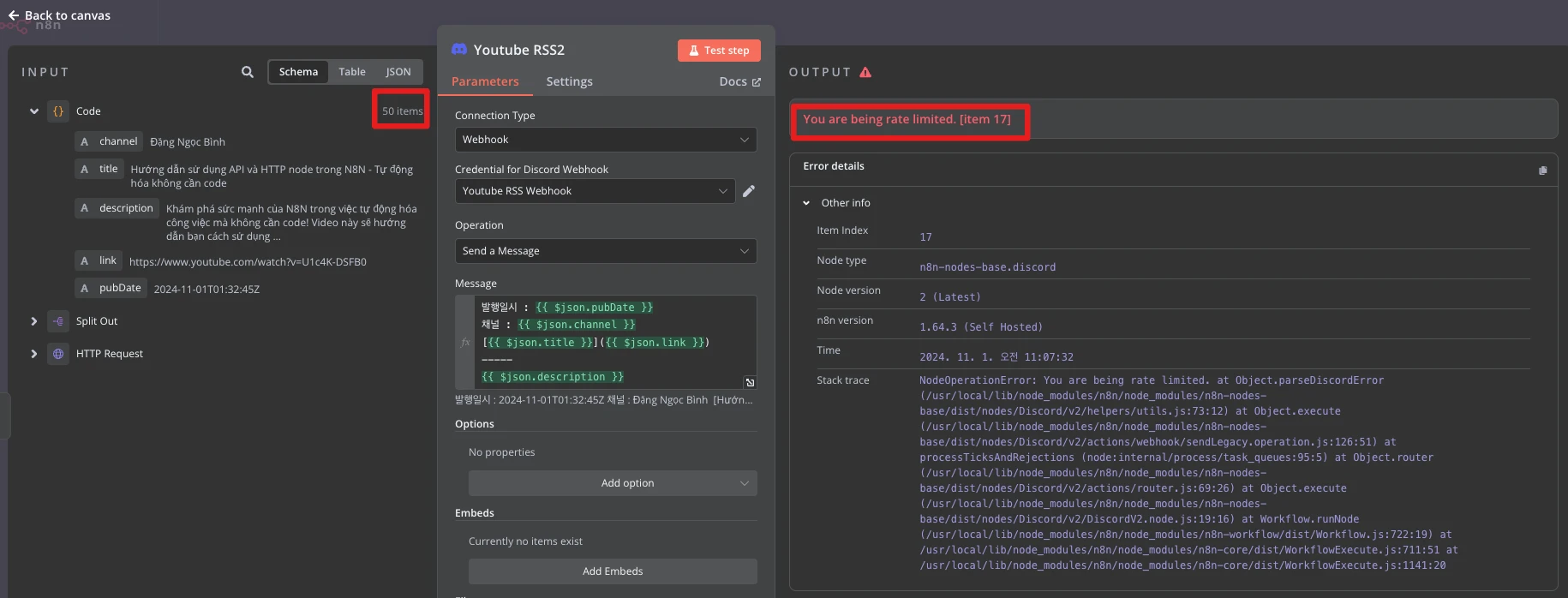Click the rate limited error message
This screenshot has width=1568, height=598.
907,119
